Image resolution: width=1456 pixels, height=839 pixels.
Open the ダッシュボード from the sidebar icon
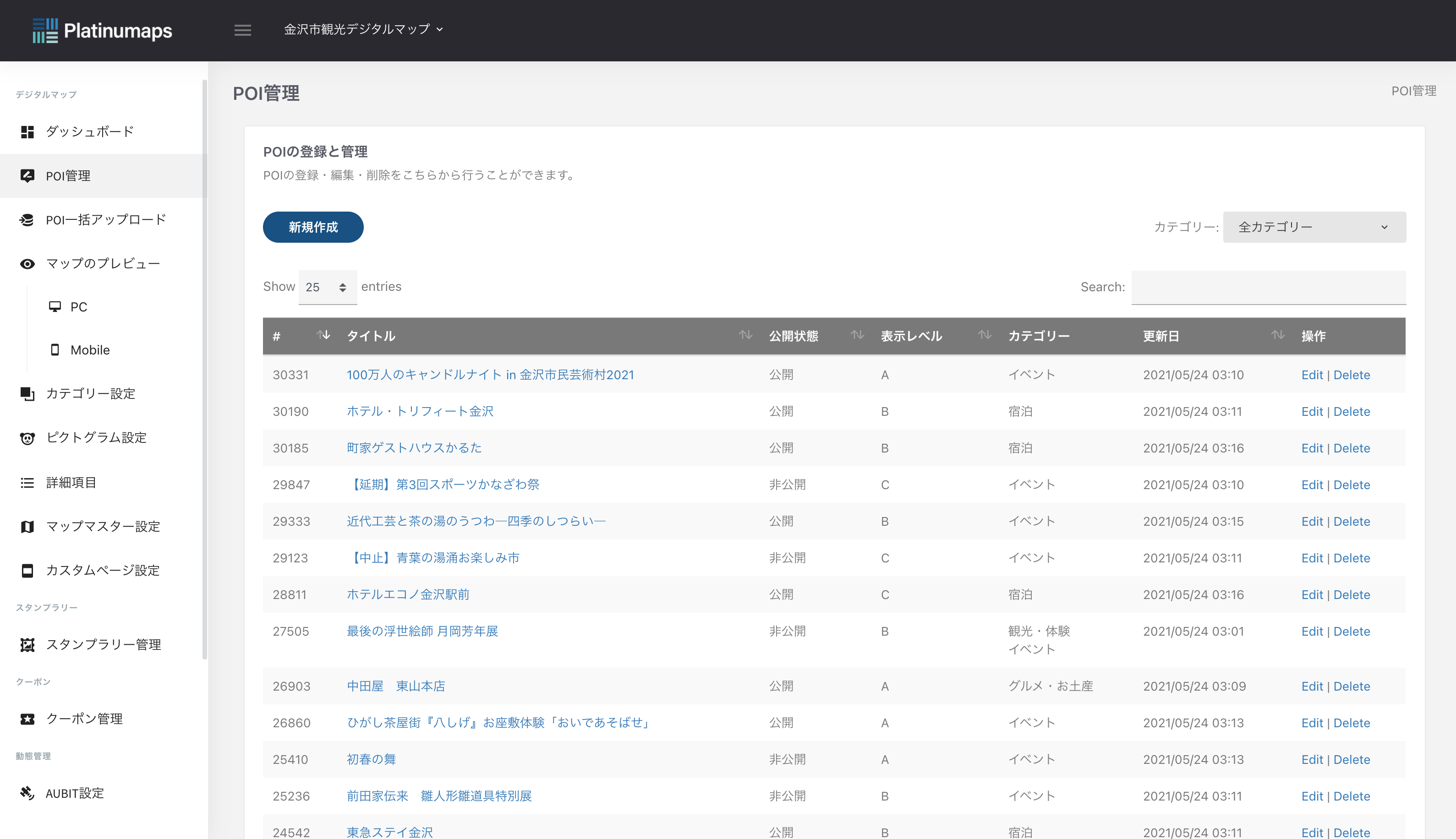(x=27, y=131)
